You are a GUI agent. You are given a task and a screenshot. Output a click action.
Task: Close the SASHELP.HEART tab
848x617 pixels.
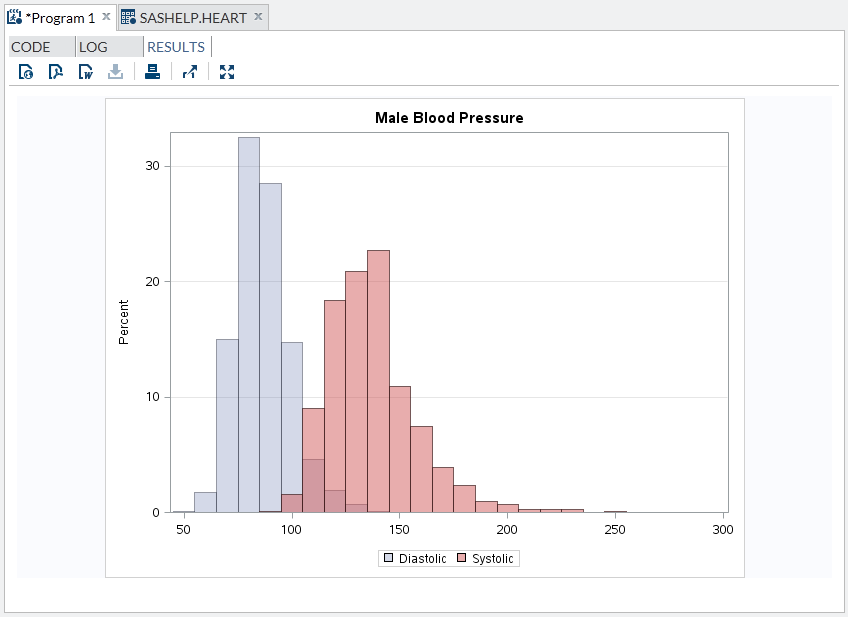point(257,17)
